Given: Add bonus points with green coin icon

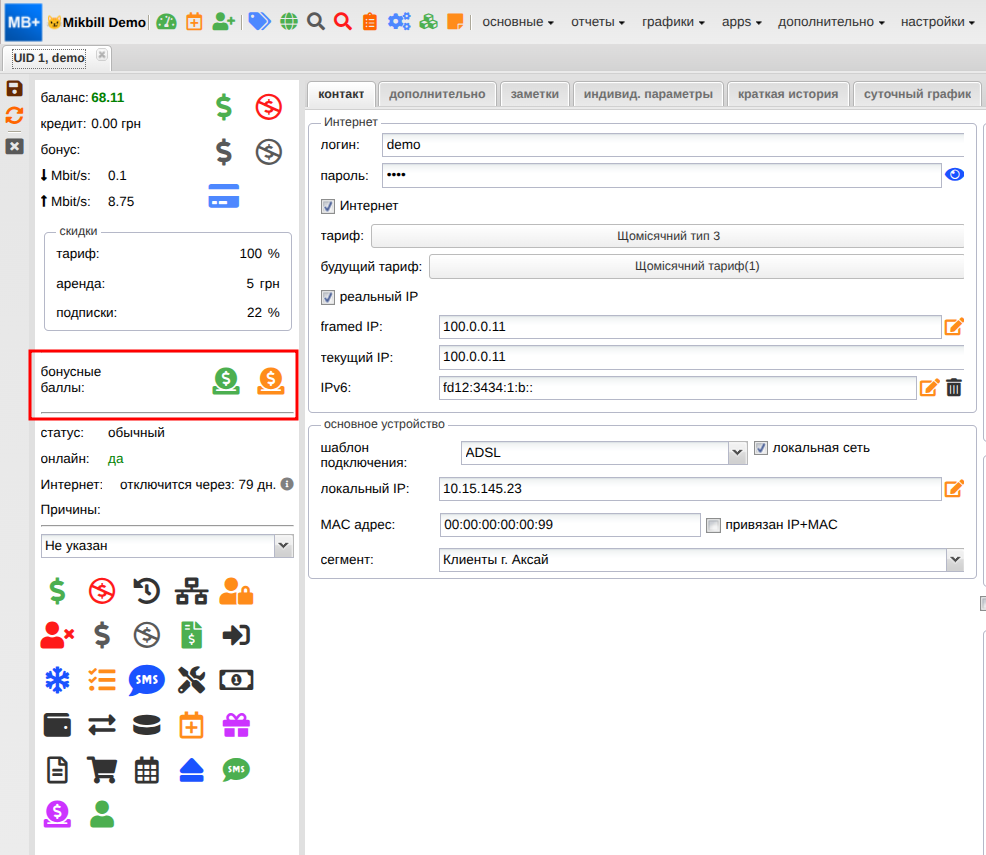Looking at the screenshot, I should (x=226, y=381).
